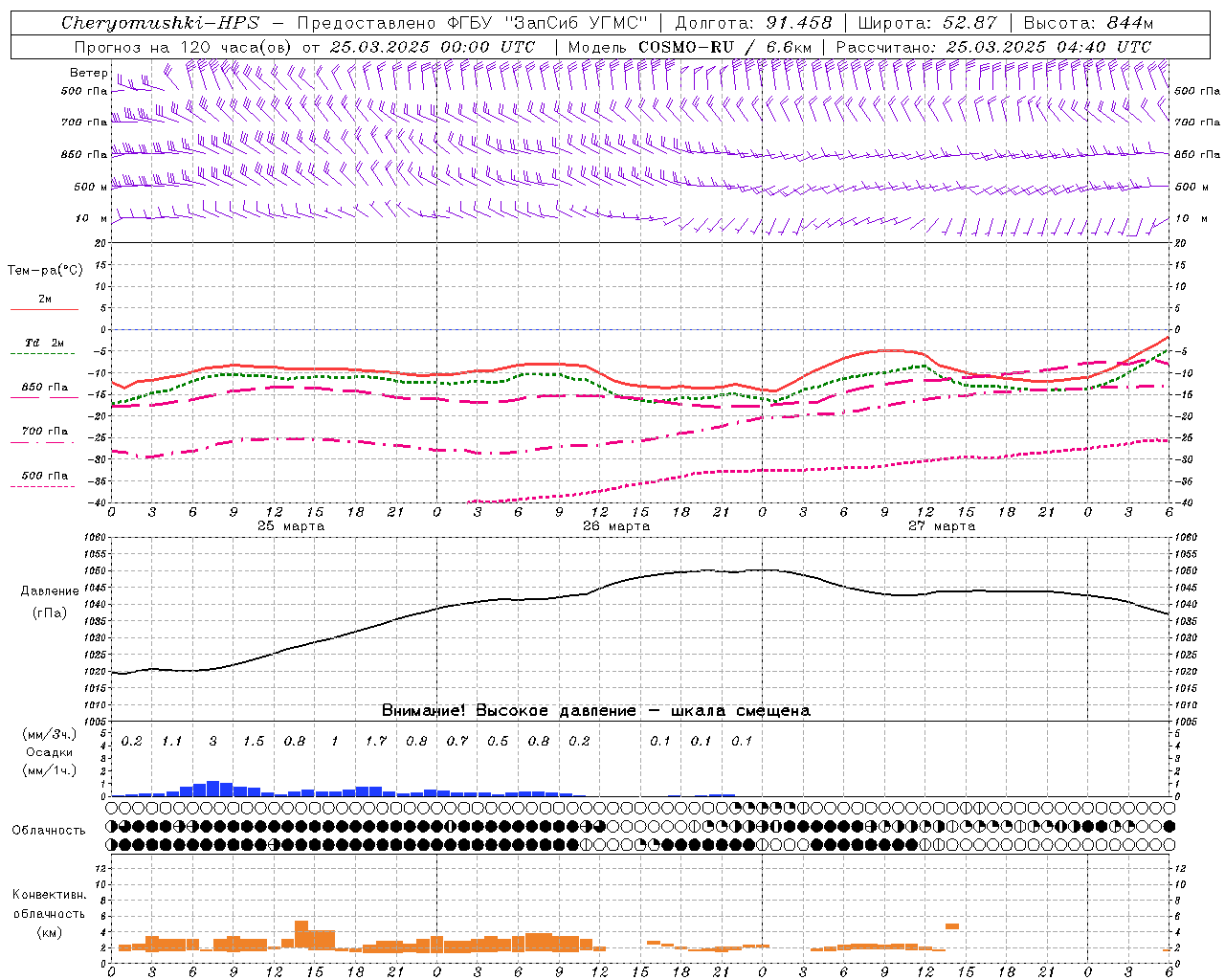Click the '27 марта' date label
The image size is (1225, 980).
click(x=942, y=526)
